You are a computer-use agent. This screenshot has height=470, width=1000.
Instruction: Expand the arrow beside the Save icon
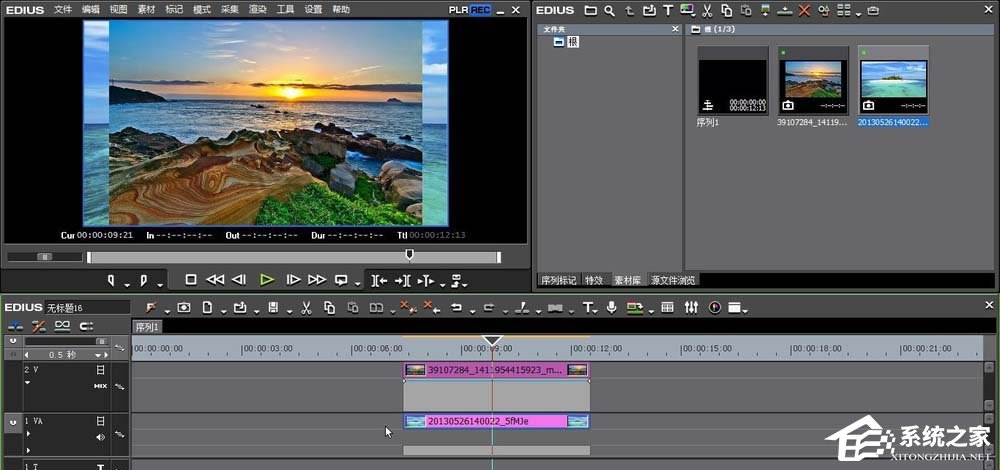coord(288,310)
